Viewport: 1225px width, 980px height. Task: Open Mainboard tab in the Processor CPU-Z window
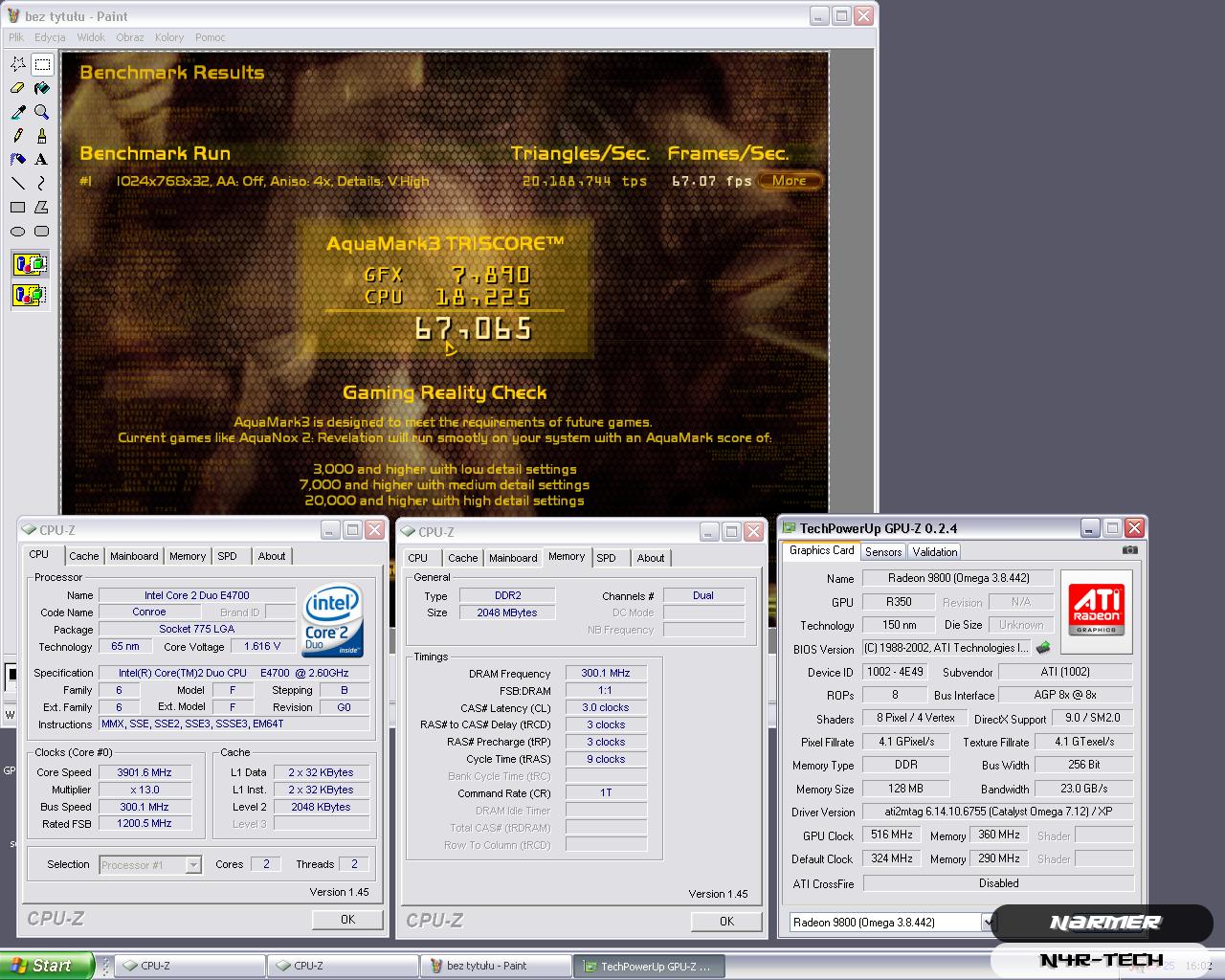134,556
